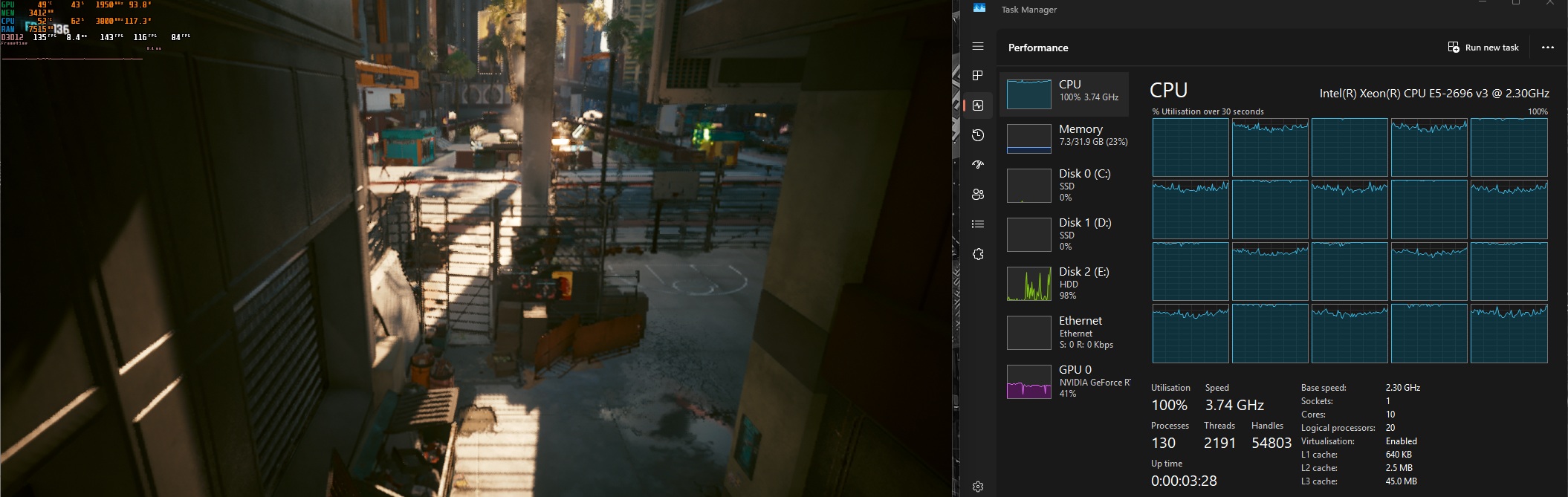
Task: Minimize the Task Manager window
Action: click(1483, 3)
